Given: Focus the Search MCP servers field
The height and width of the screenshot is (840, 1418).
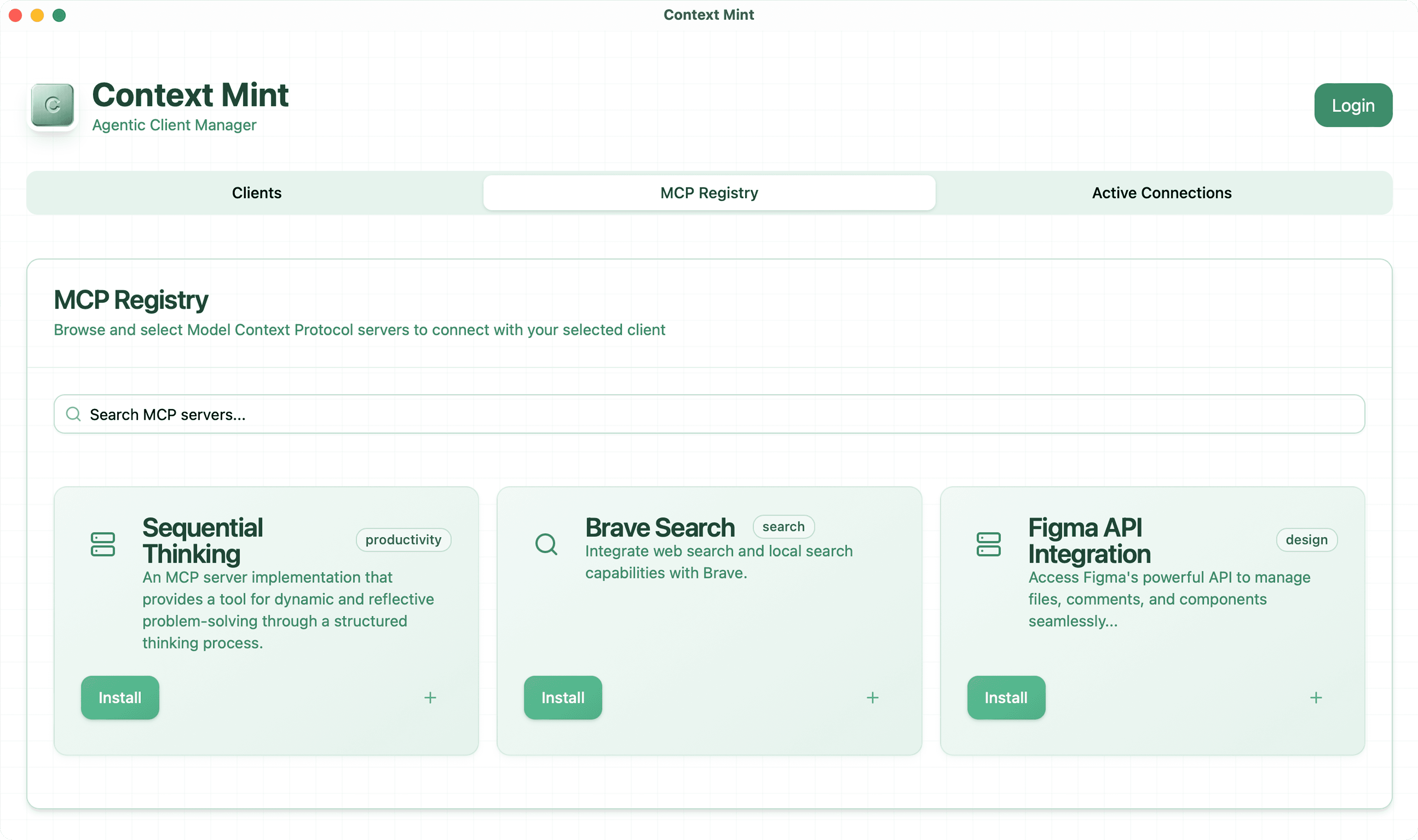Looking at the screenshot, I should (x=709, y=414).
